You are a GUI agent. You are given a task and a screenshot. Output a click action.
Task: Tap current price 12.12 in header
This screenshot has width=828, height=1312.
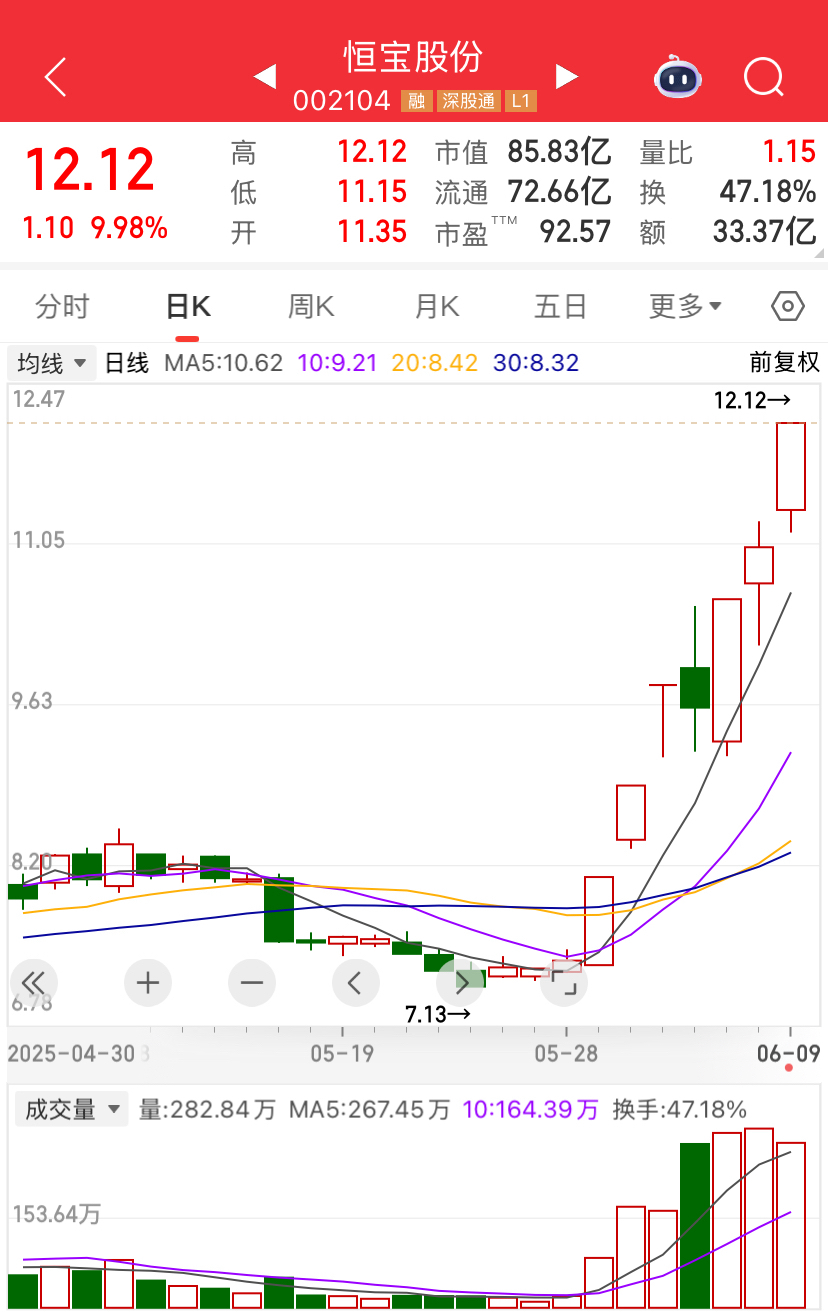(90, 170)
